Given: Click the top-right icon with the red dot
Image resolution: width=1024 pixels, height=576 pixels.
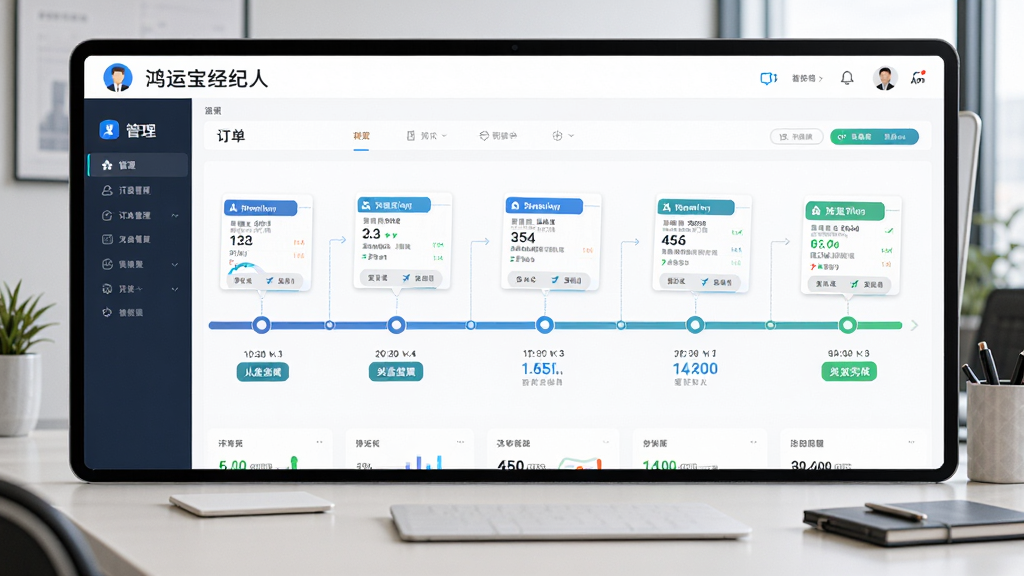Looking at the screenshot, I should tap(918, 78).
